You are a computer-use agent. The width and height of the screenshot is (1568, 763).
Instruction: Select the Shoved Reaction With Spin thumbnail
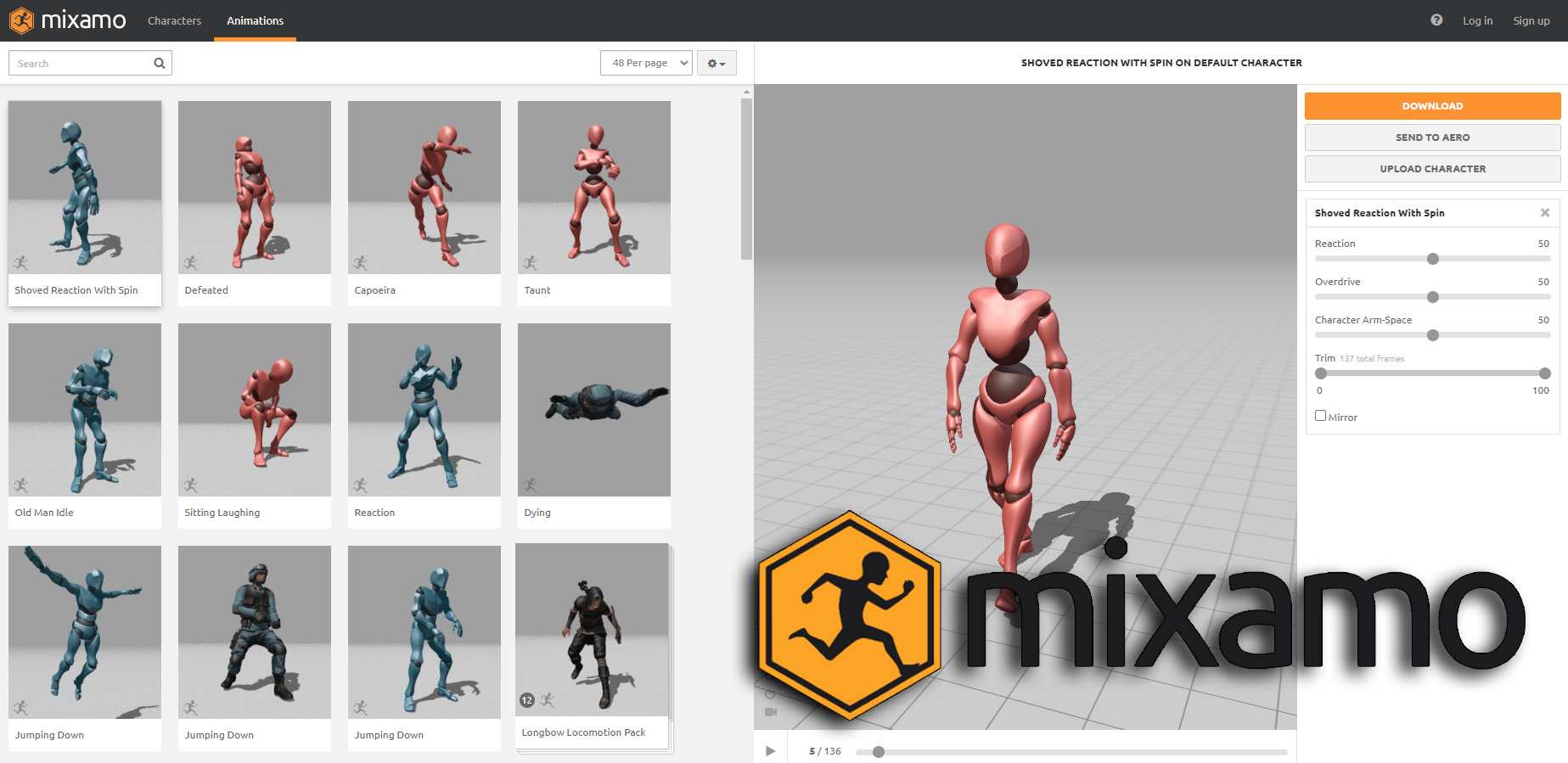(x=85, y=188)
